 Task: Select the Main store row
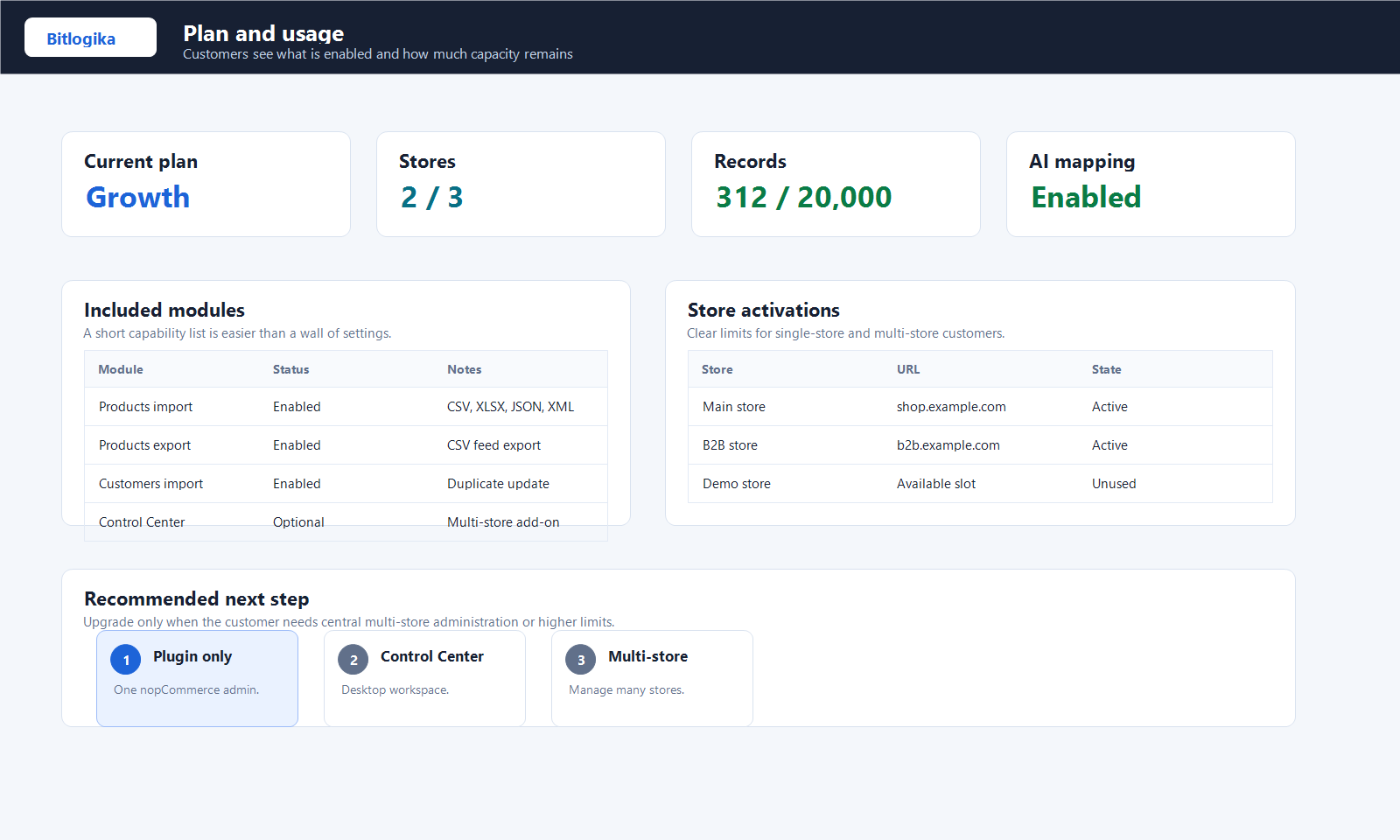pyautogui.click(x=980, y=407)
